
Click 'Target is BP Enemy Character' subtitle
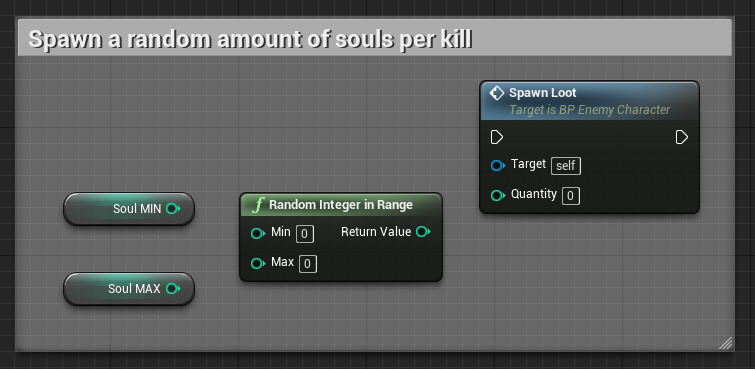(x=589, y=110)
